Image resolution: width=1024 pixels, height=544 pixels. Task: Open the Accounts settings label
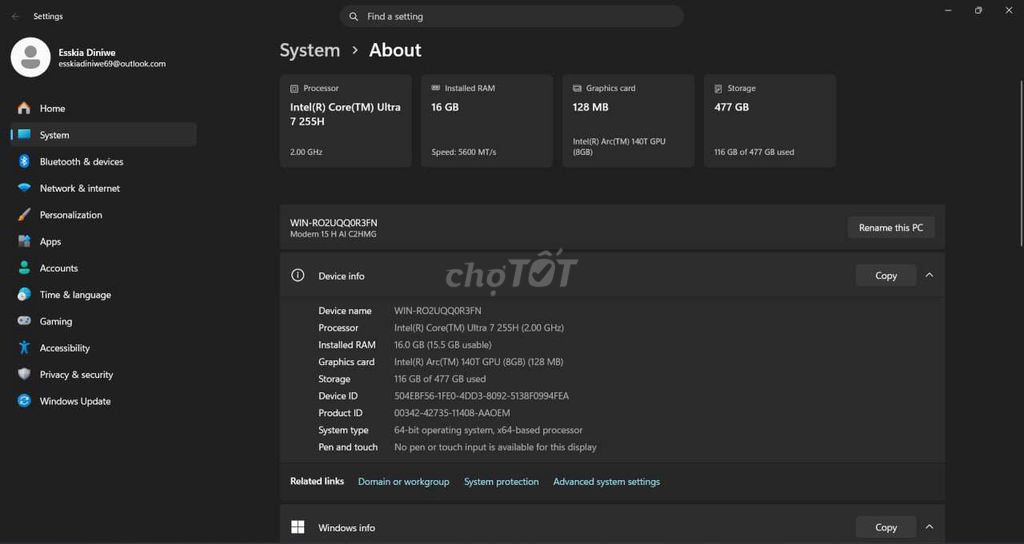pyautogui.click(x=59, y=268)
